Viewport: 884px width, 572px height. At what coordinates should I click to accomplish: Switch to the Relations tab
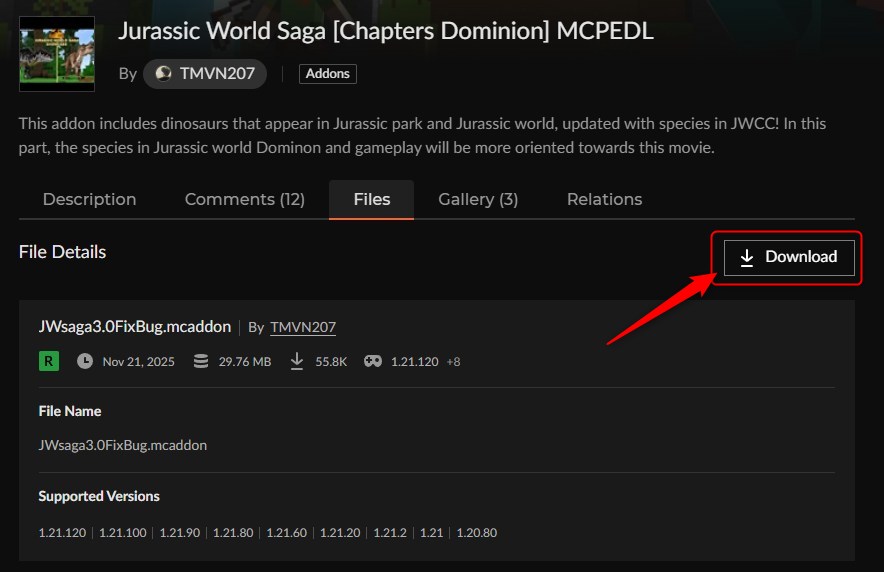click(x=604, y=199)
